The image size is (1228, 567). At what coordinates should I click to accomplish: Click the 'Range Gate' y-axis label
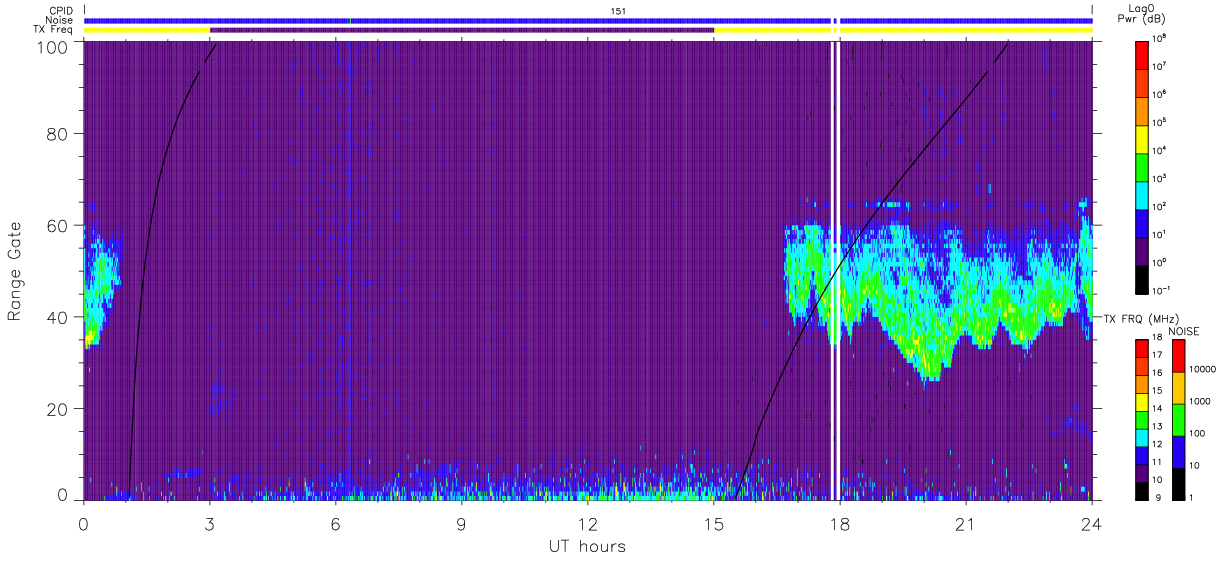tap(16, 271)
